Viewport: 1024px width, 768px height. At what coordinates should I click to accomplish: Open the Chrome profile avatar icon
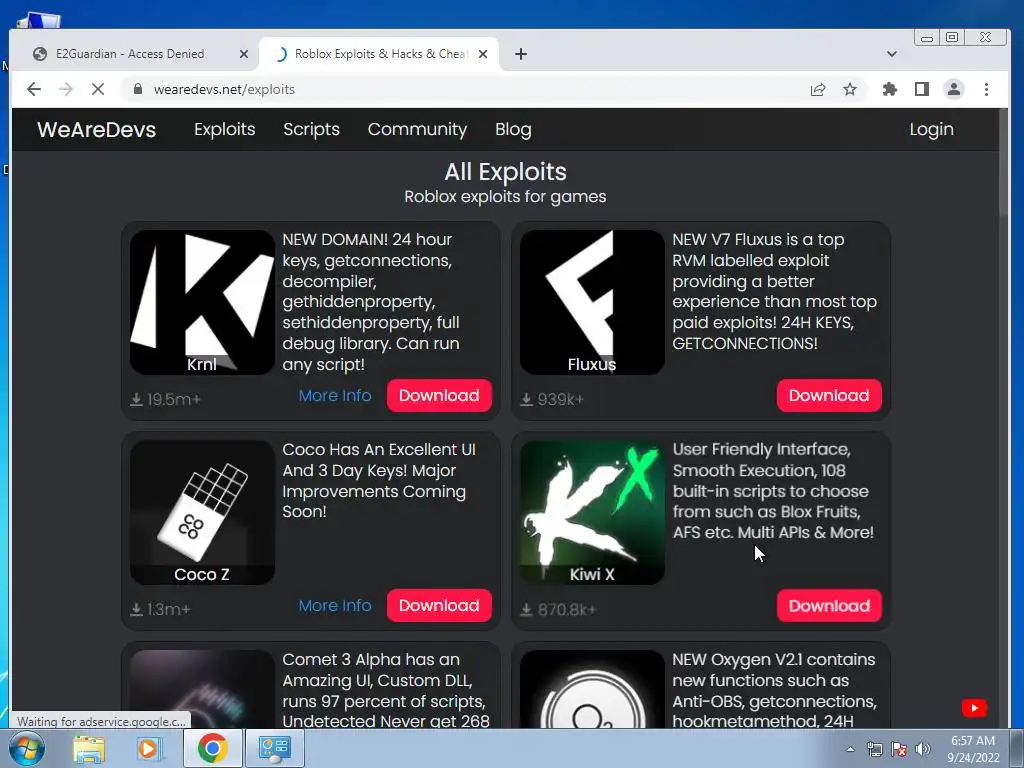[953, 89]
